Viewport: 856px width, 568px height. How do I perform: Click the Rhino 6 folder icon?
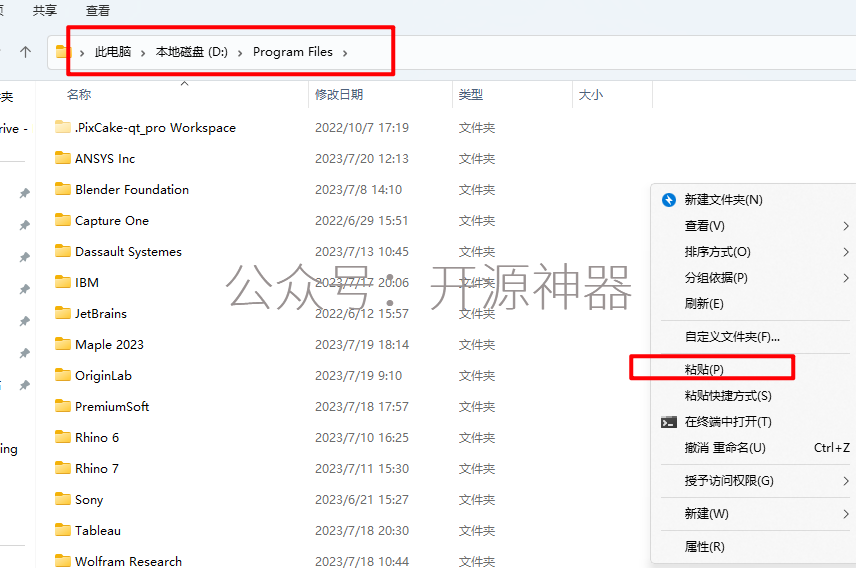(63, 437)
